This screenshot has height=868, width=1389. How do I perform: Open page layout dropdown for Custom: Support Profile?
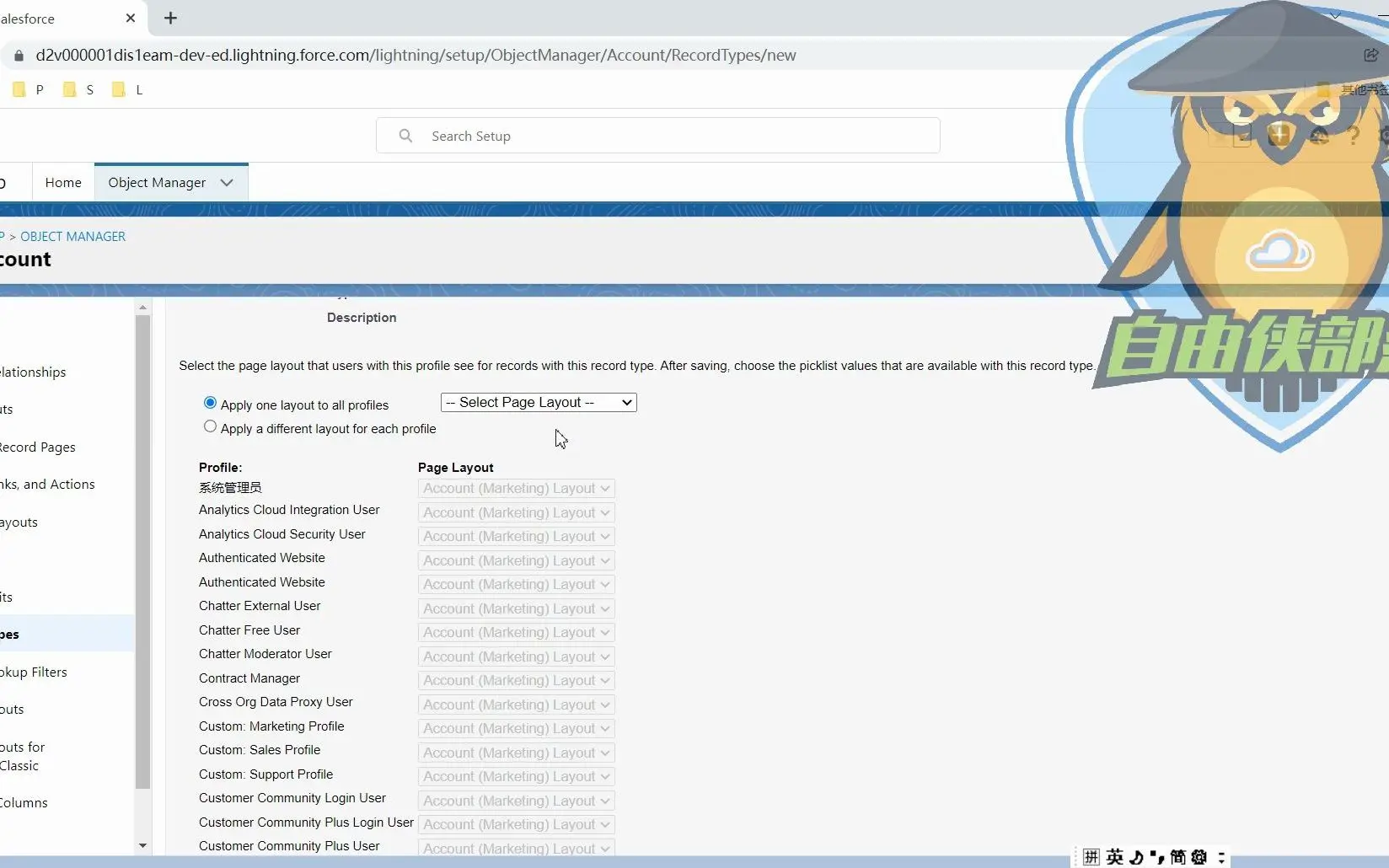click(x=516, y=776)
